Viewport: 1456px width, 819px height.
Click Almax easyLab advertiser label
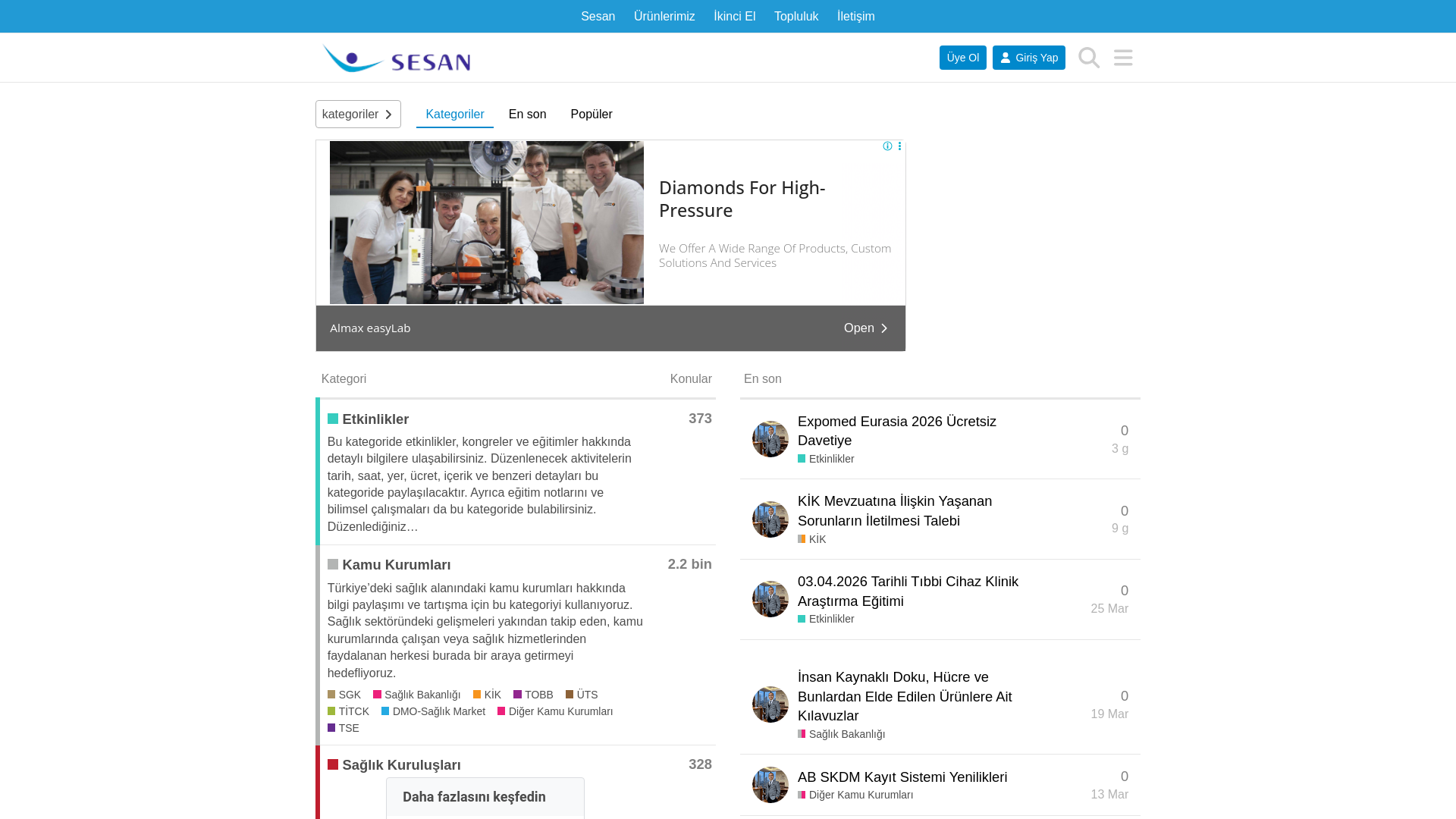click(370, 328)
